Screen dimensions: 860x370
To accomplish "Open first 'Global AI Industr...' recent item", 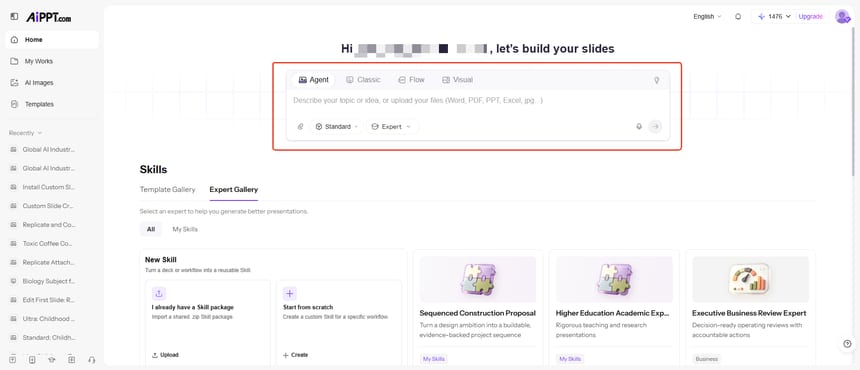I will tap(48, 150).
